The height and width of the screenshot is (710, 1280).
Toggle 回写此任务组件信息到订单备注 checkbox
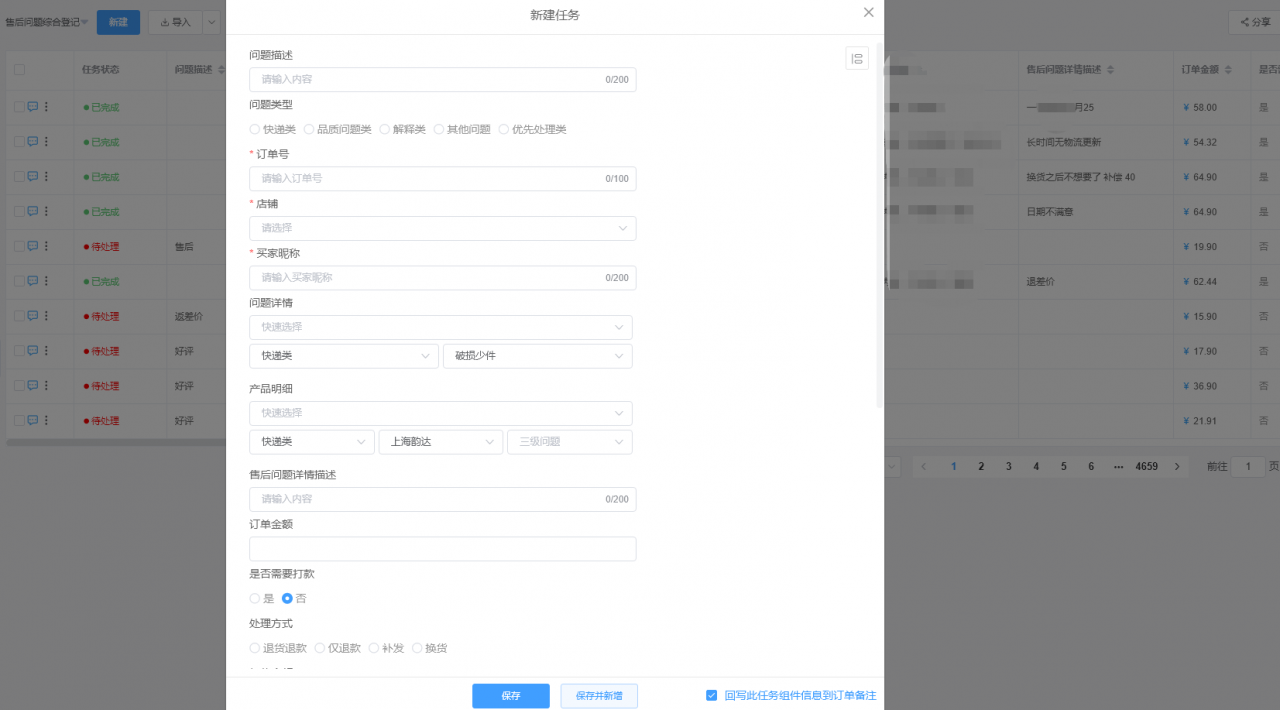[711, 695]
